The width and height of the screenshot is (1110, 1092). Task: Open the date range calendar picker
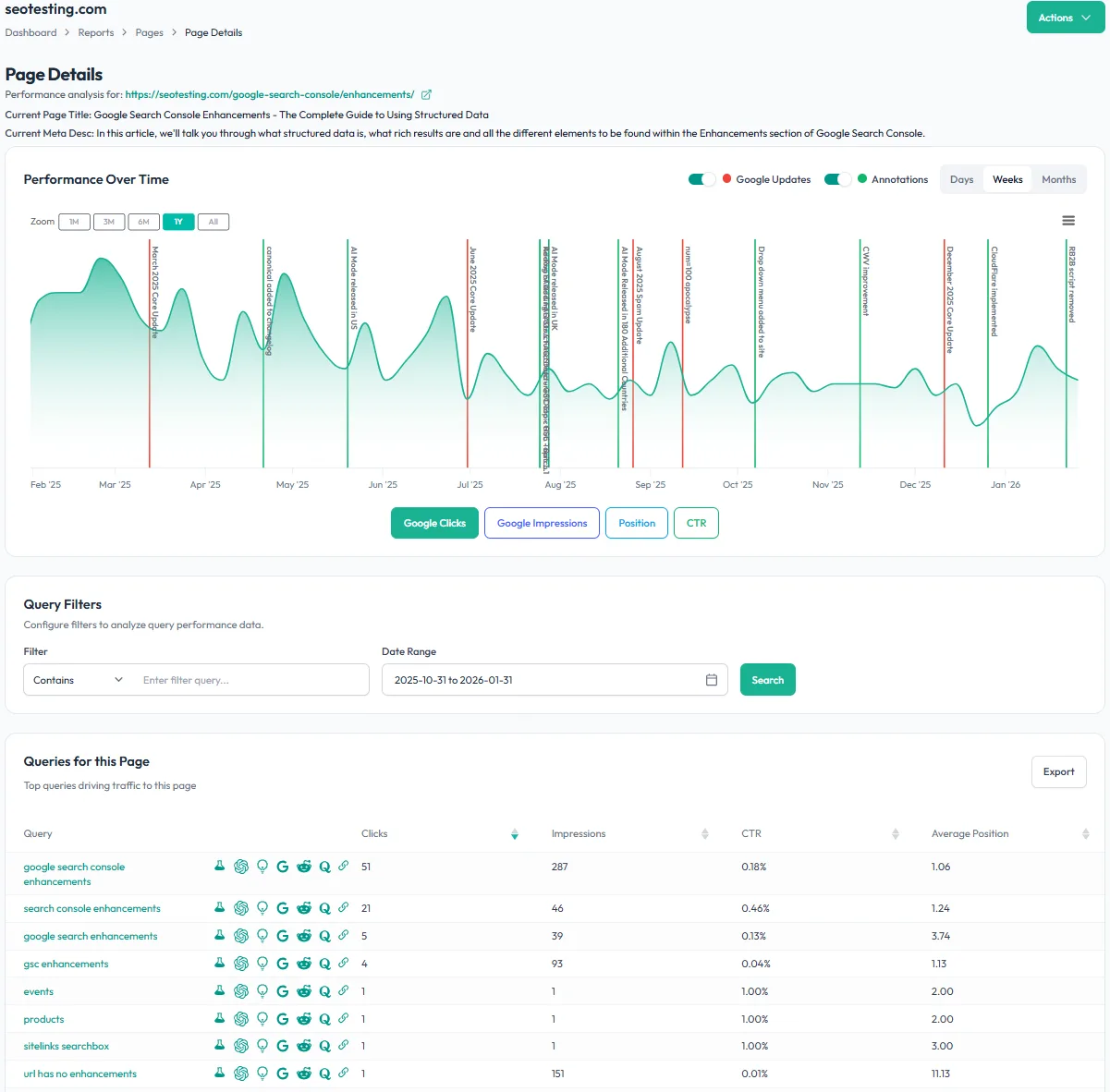click(x=712, y=680)
